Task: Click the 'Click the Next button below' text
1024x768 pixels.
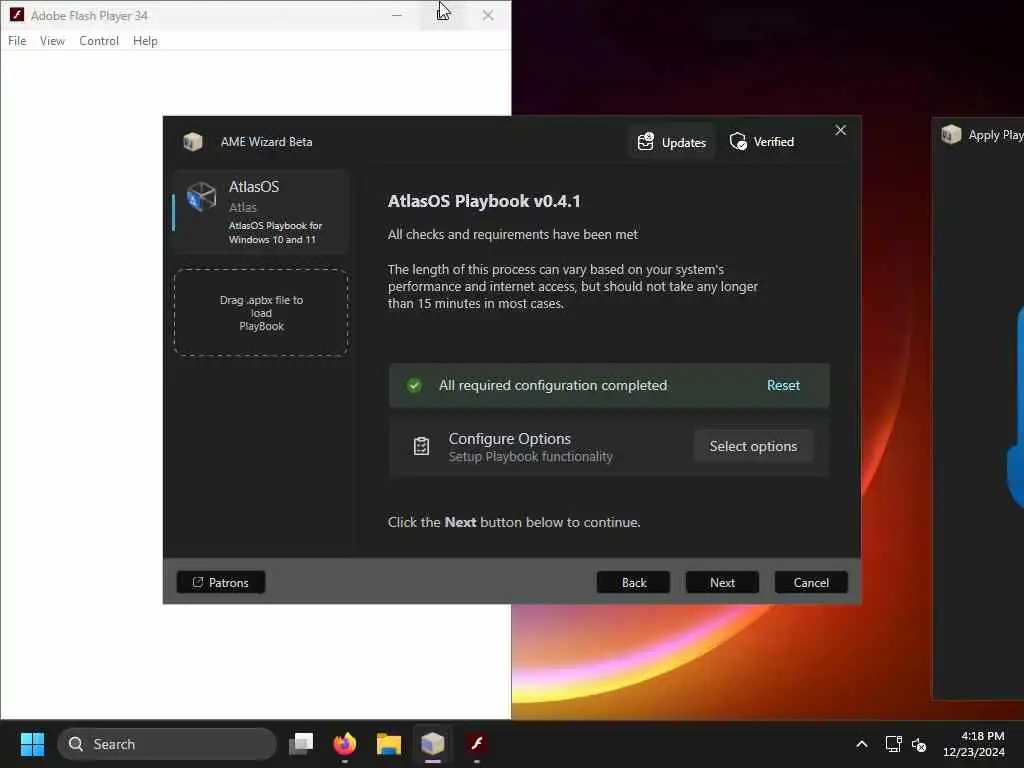Action: click(514, 522)
